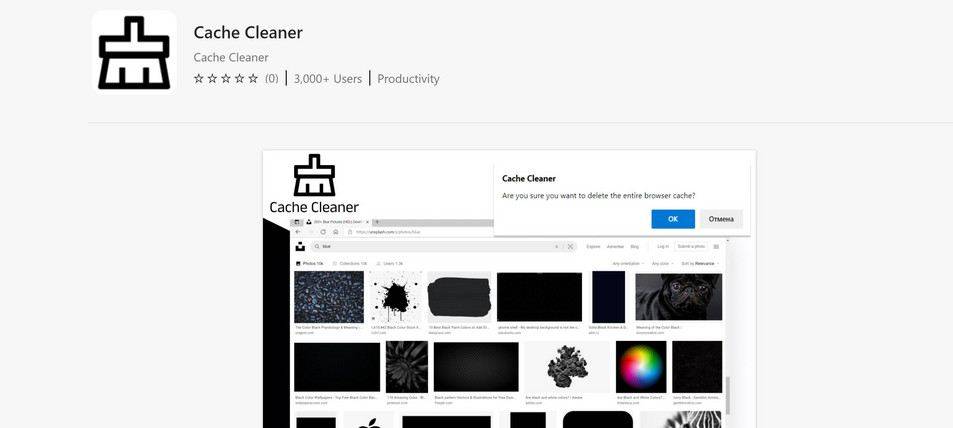This screenshot has width=953, height=428.
Task: Click the zebra stripes thumbnail
Action: (681, 419)
